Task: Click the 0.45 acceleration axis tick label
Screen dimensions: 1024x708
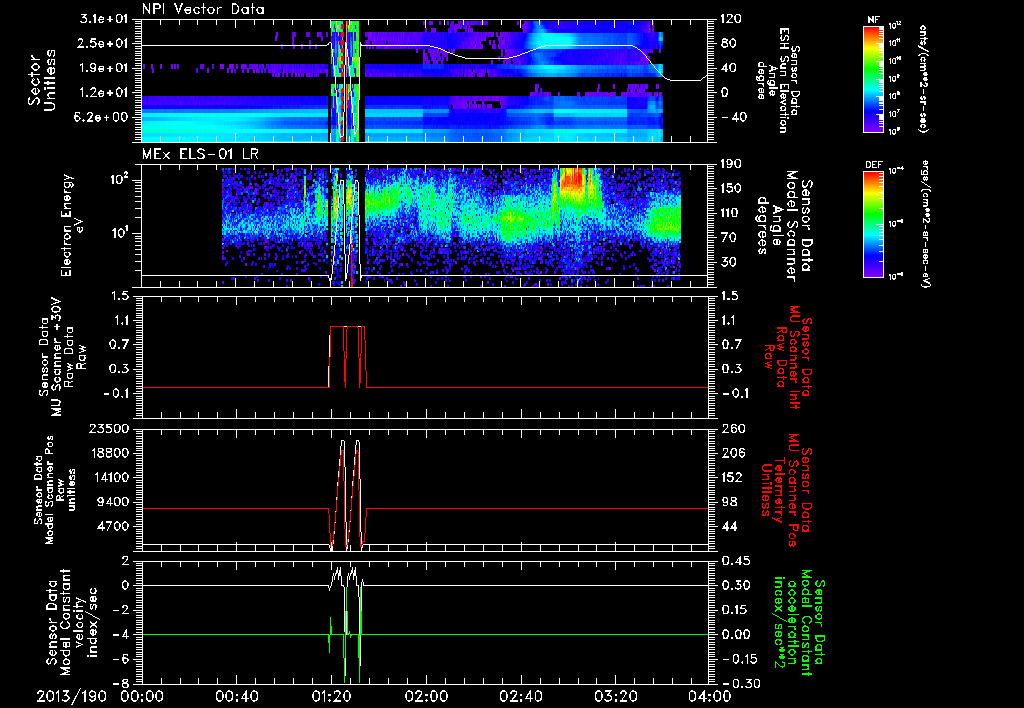Action: (735, 561)
